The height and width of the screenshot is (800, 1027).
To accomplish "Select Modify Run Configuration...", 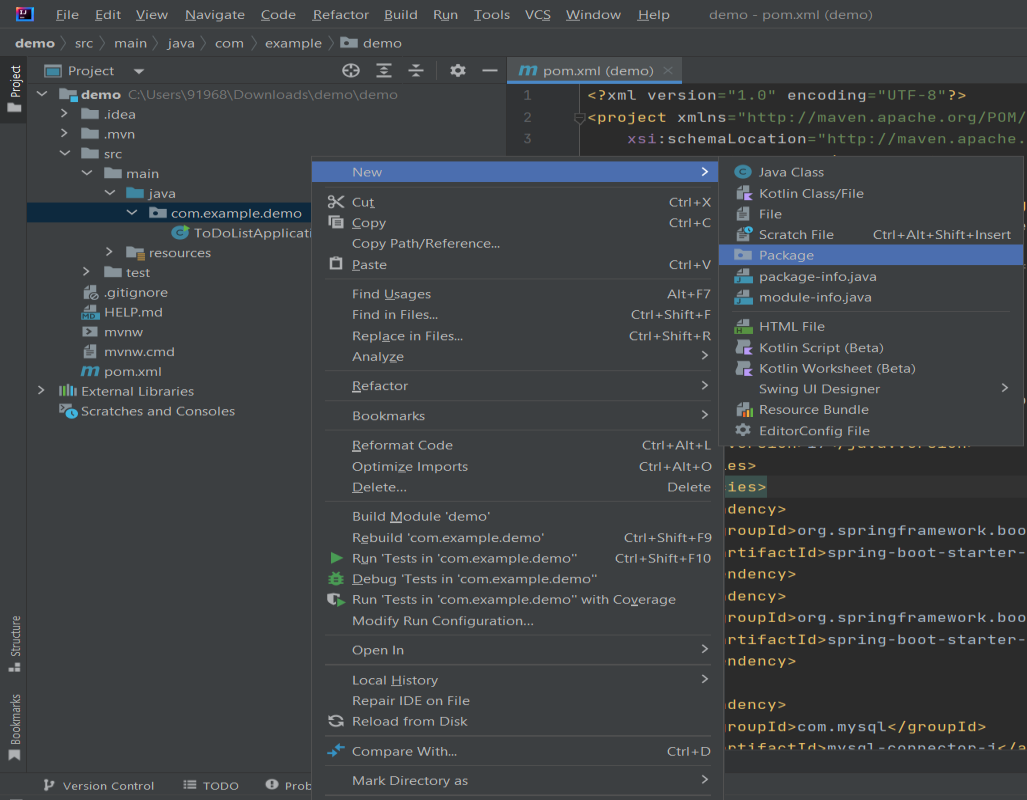I will 517,621.
